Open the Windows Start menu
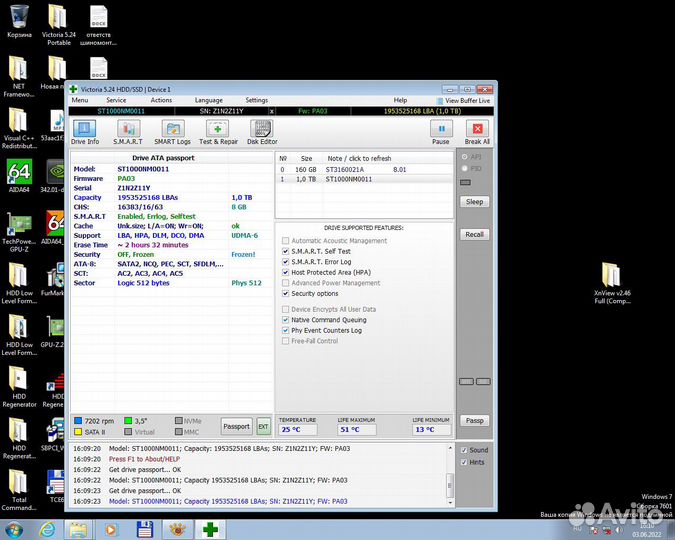 coord(14,530)
